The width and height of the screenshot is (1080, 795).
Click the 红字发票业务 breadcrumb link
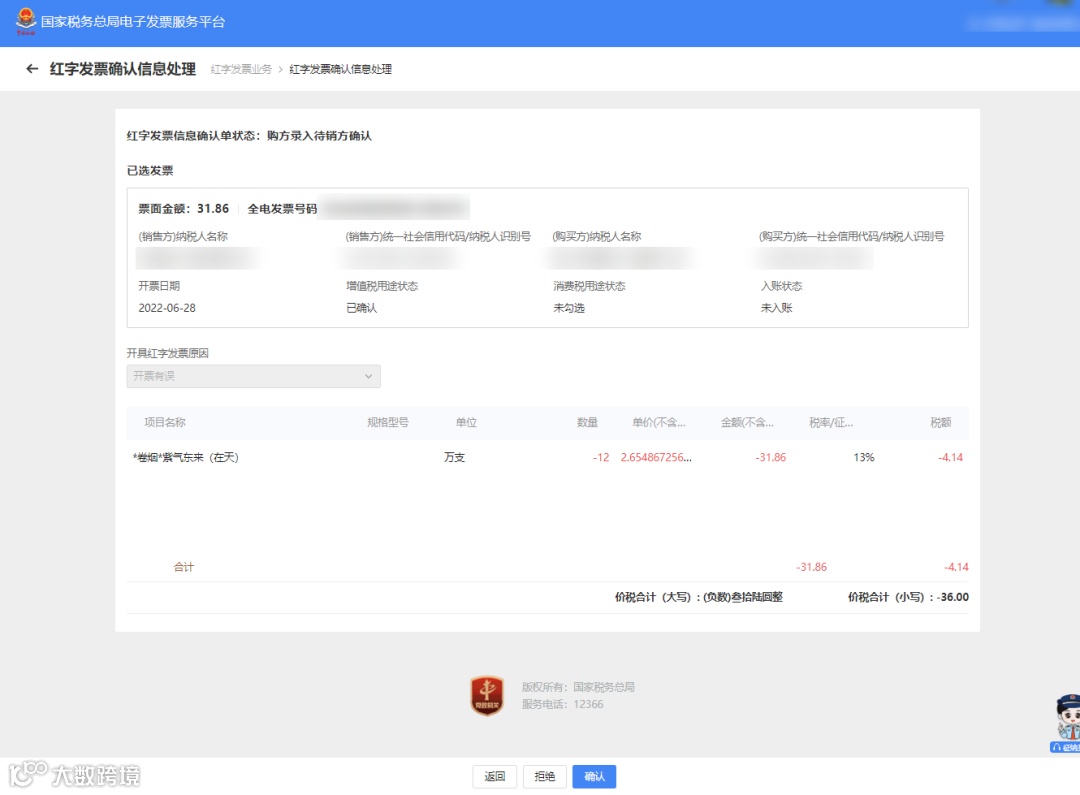pyautogui.click(x=241, y=70)
